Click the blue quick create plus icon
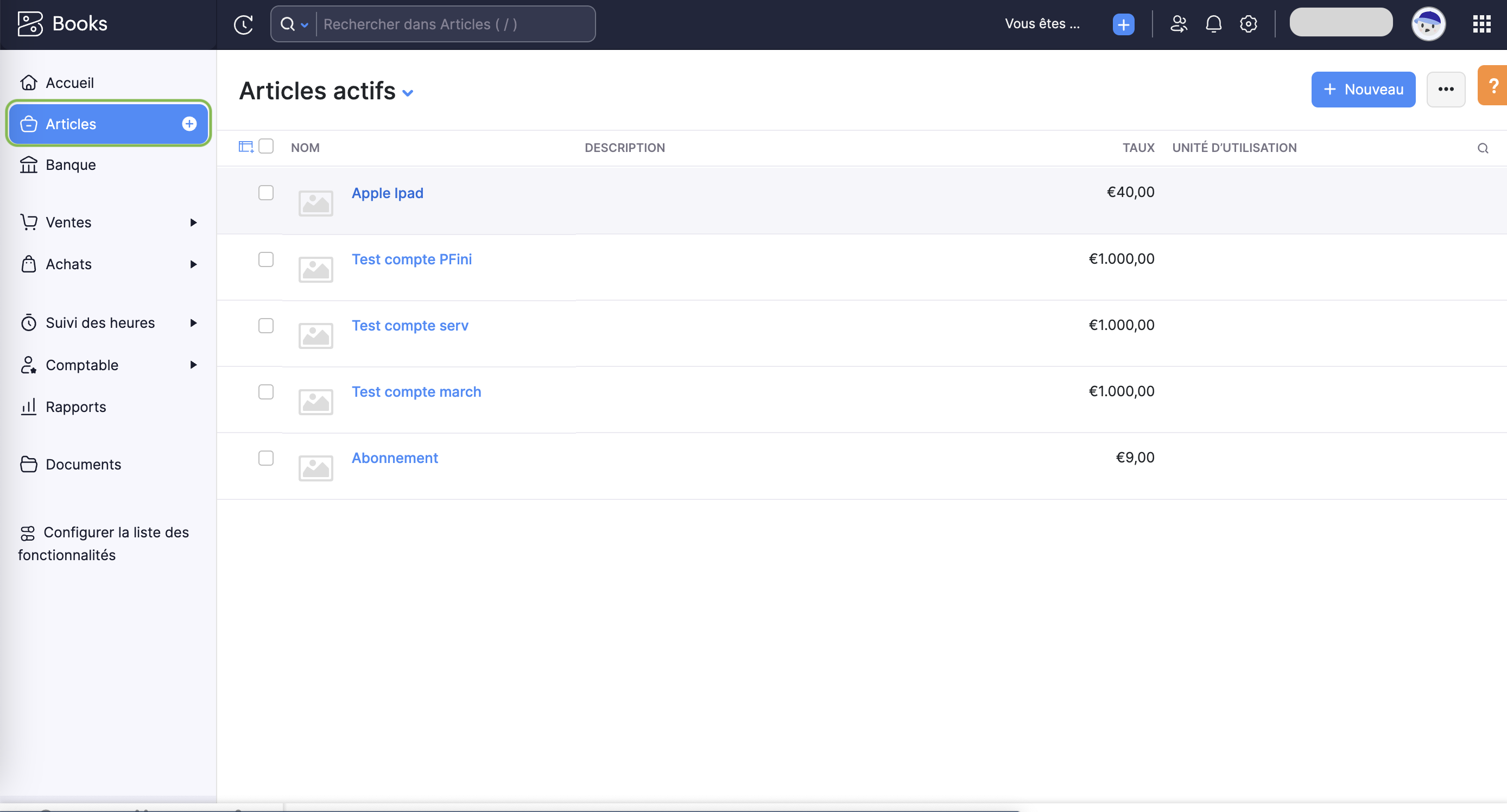1507x812 pixels. (x=1123, y=24)
